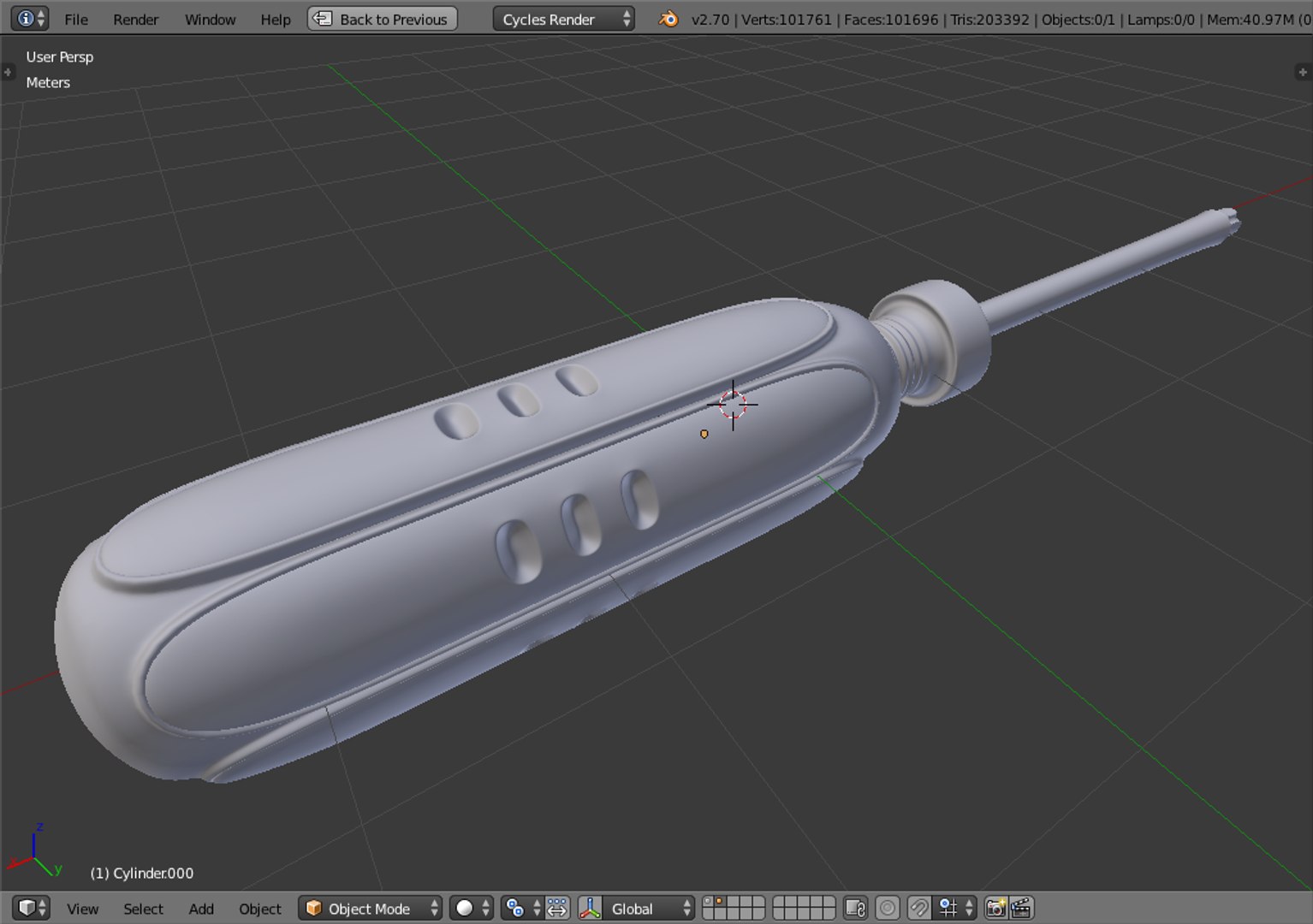Image resolution: width=1313 pixels, height=924 pixels.
Task: Click the orange object origin dot
Action: [x=704, y=435]
